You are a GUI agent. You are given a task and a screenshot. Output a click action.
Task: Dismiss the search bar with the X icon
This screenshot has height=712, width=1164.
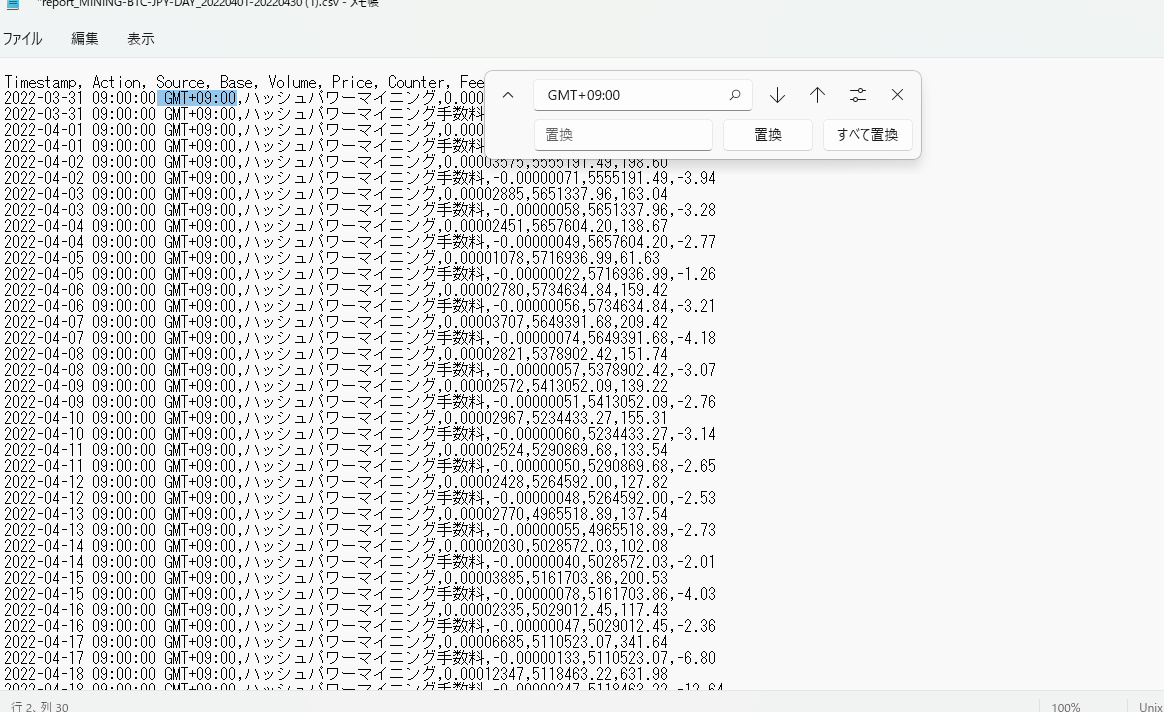tap(897, 94)
